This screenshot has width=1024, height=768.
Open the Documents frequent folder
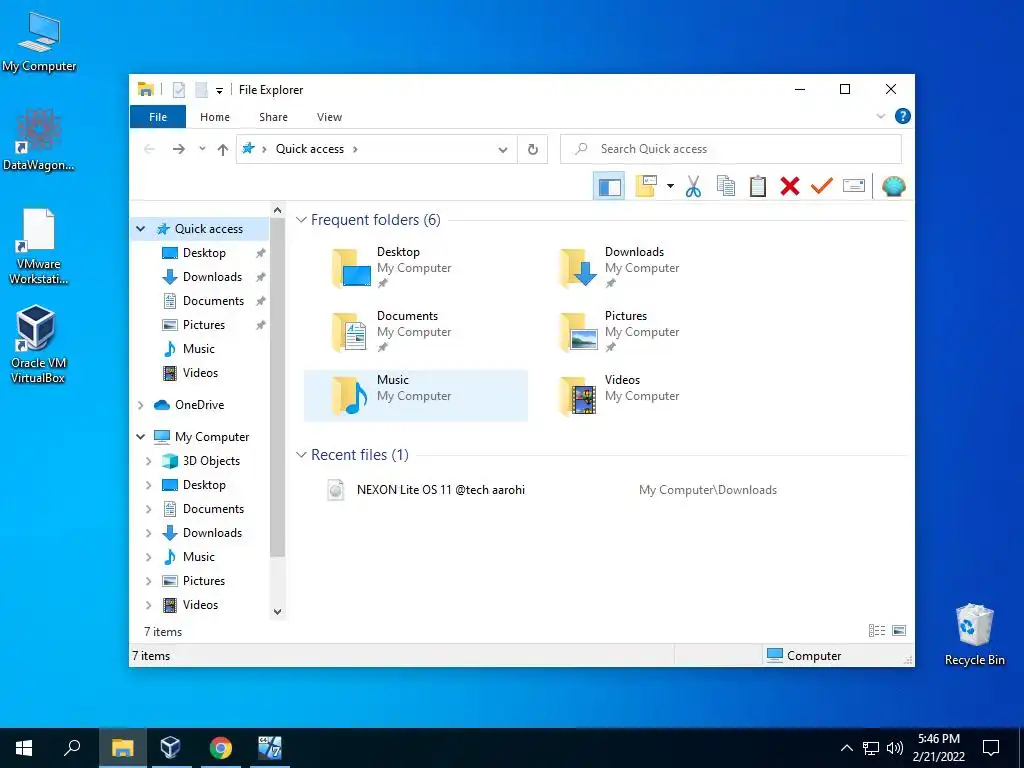pyautogui.click(x=415, y=332)
